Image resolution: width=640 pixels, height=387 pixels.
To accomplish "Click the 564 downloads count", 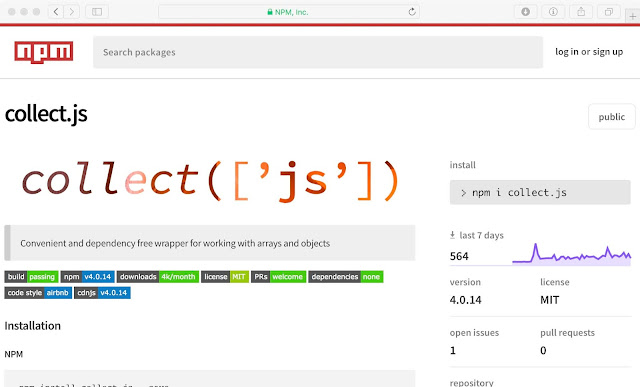I will point(459,256).
